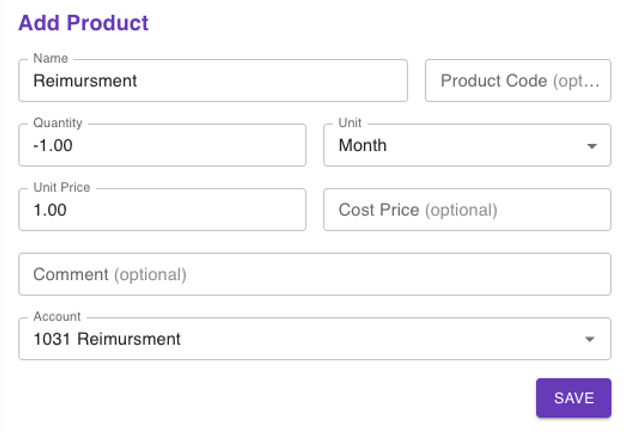This screenshot has width=627, height=432.
Task: Click the small Name field label
Action: 50,59
